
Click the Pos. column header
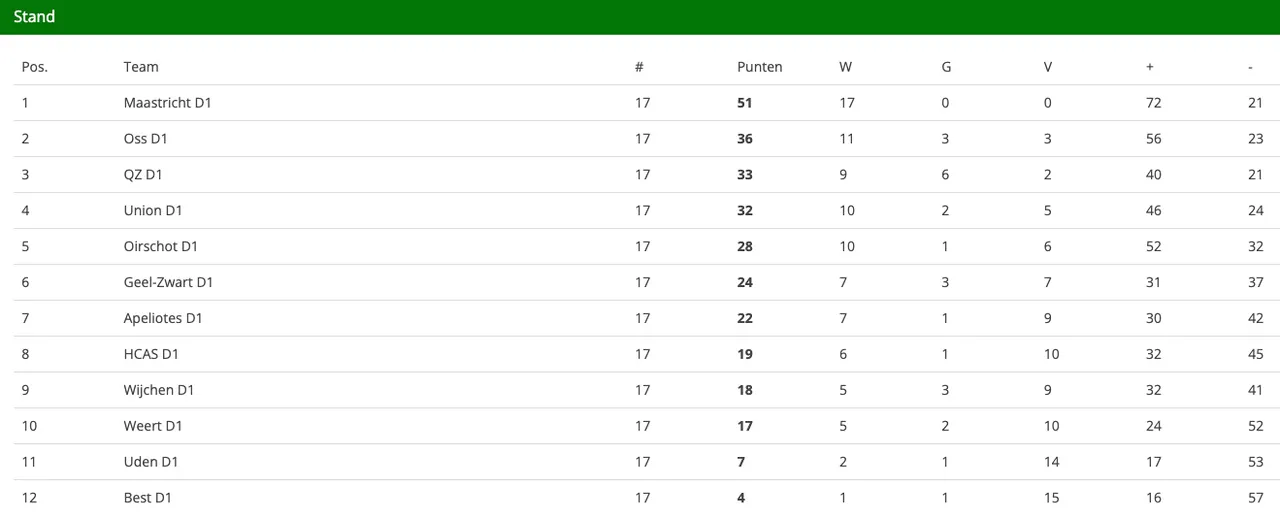(34, 67)
